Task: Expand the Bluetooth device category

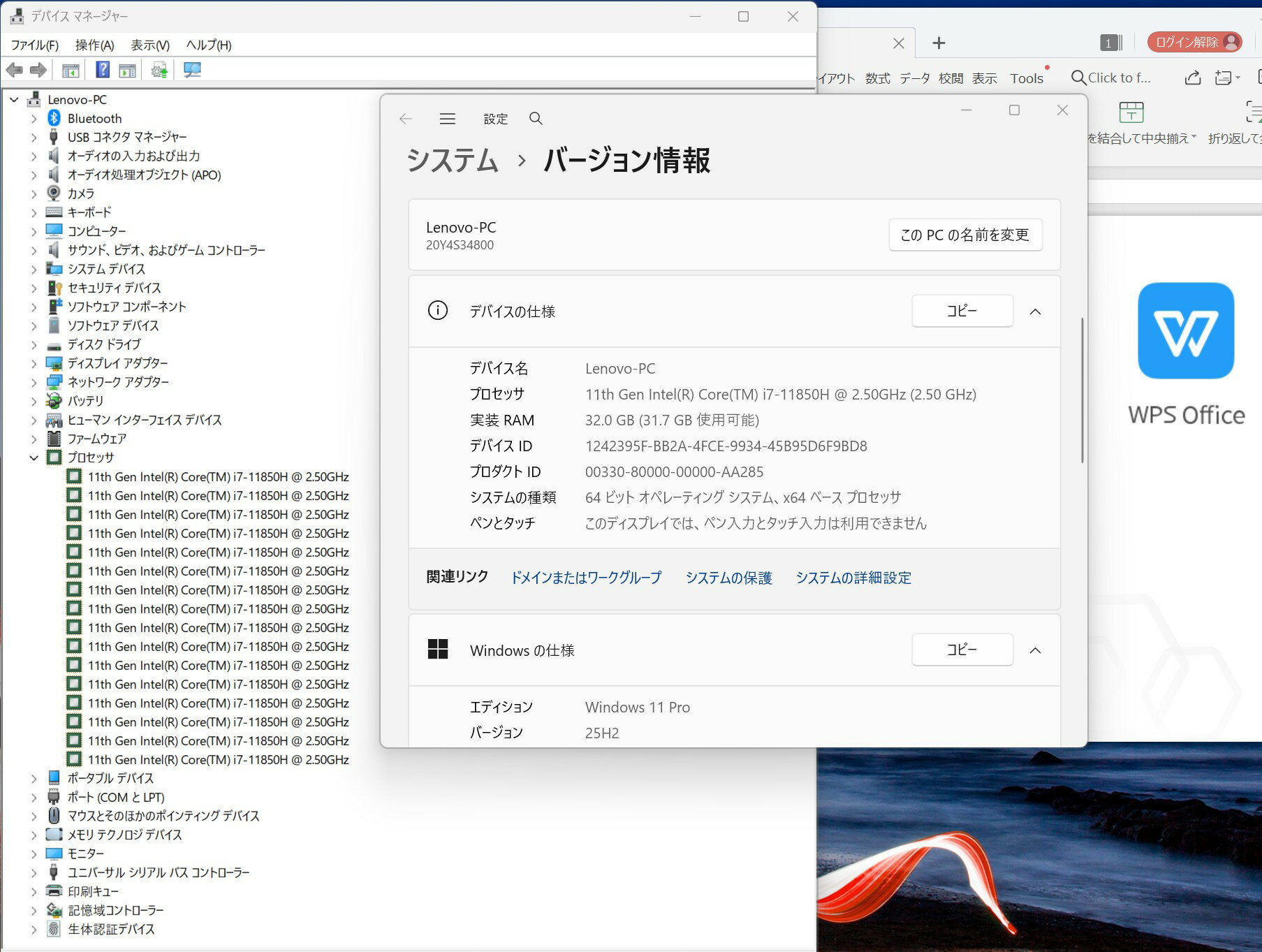Action: [x=34, y=119]
